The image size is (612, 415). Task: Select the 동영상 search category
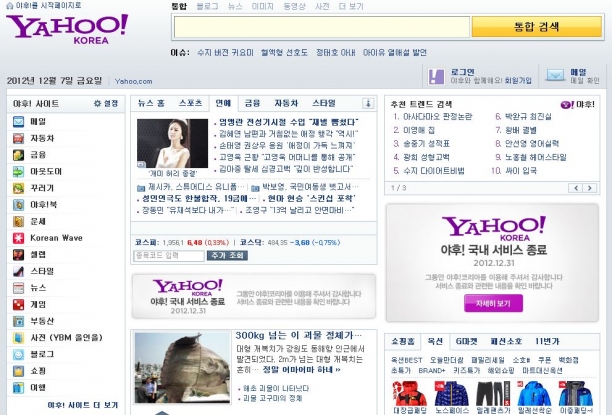294,6
